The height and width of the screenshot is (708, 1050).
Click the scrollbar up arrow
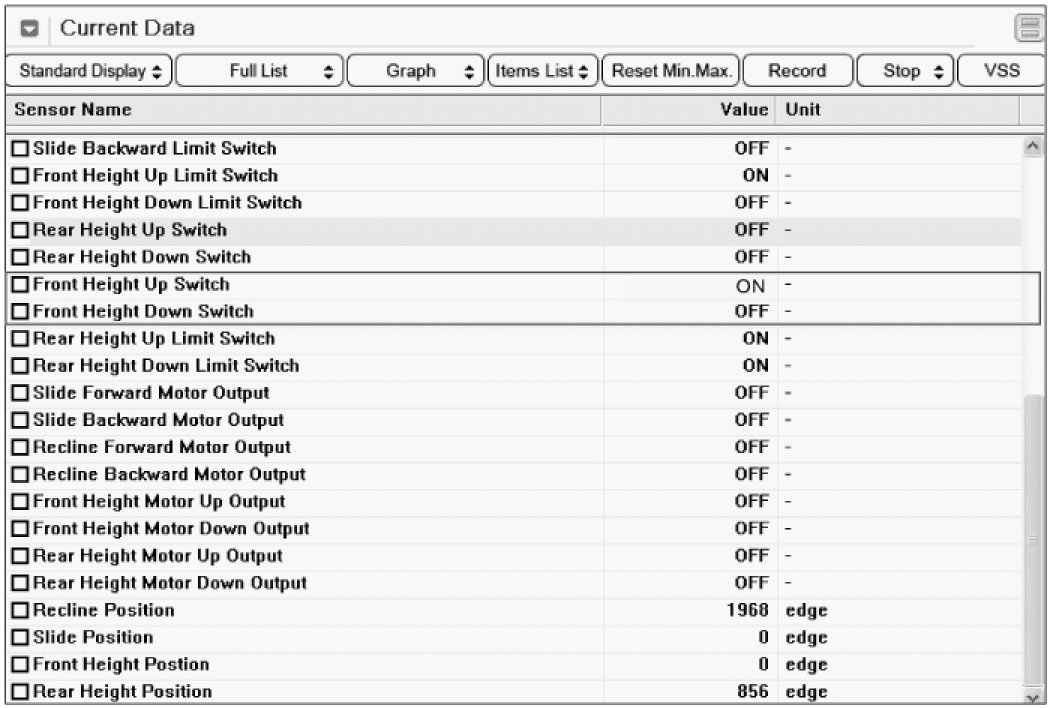pyautogui.click(x=1033, y=149)
